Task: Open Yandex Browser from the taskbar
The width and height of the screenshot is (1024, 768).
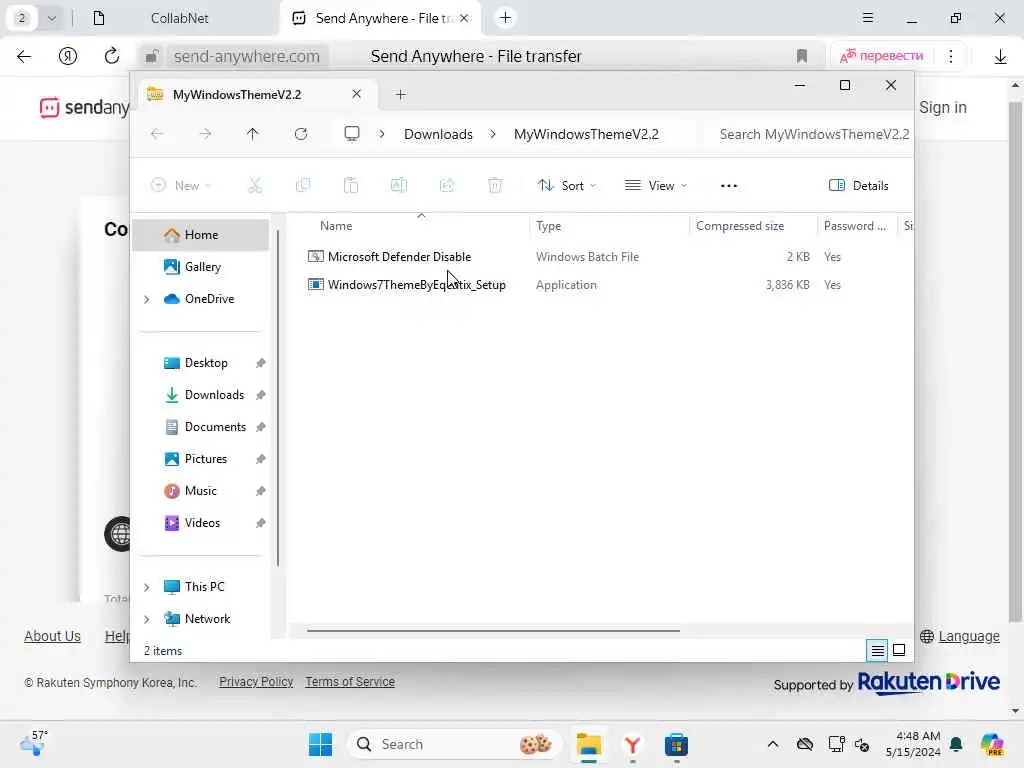Action: [632, 744]
